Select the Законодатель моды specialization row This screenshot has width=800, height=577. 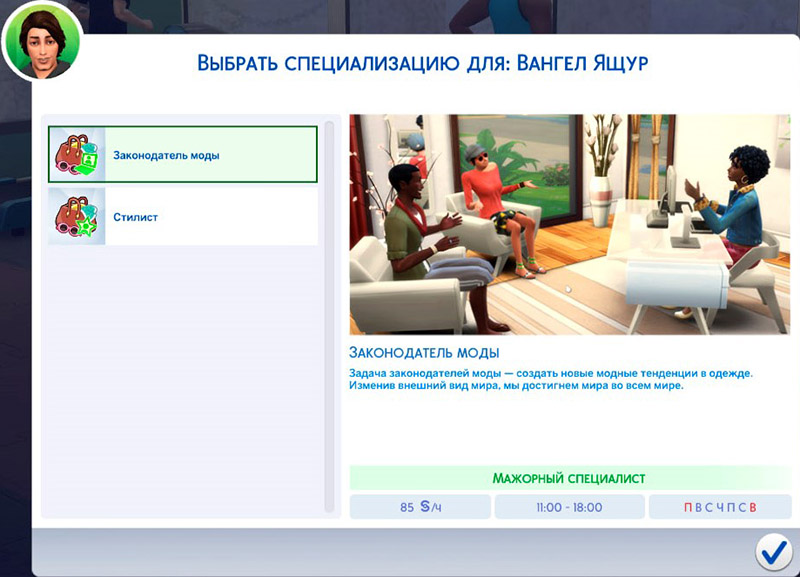point(183,154)
